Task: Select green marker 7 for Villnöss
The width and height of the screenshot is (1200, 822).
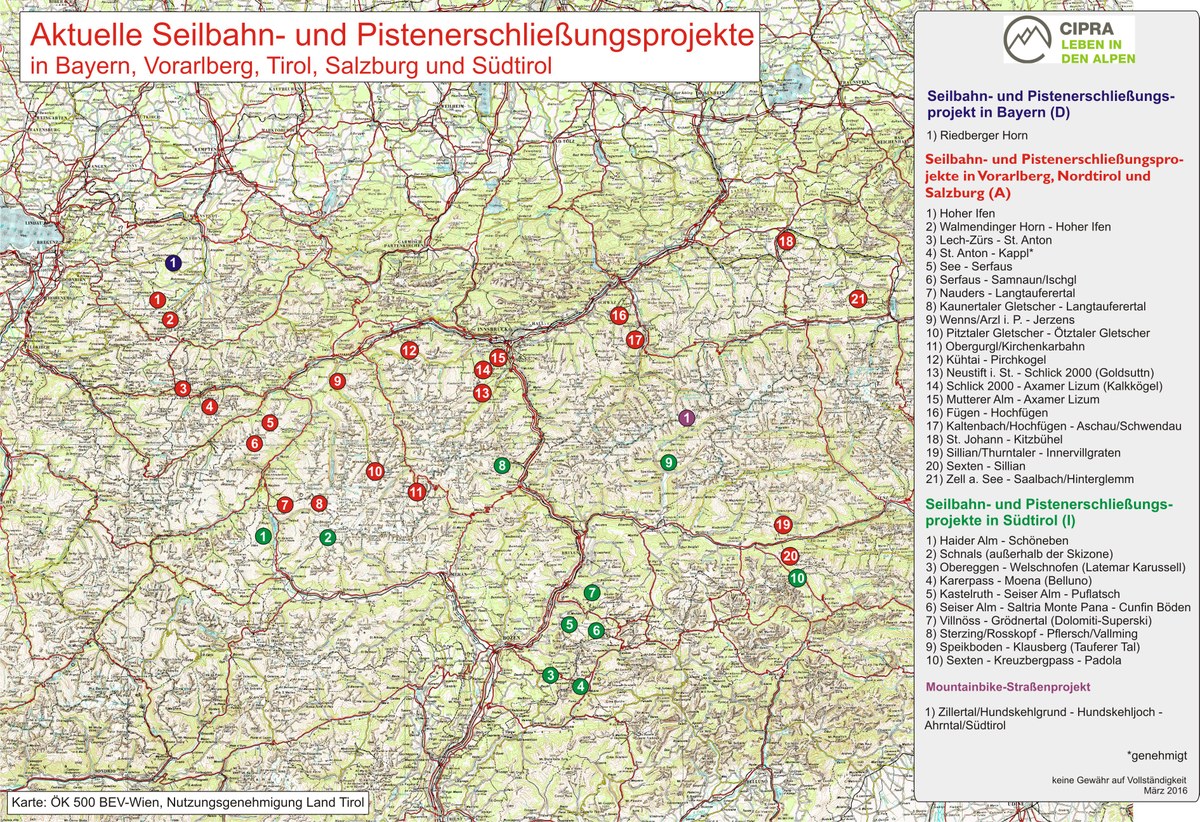Action: tap(592, 593)
